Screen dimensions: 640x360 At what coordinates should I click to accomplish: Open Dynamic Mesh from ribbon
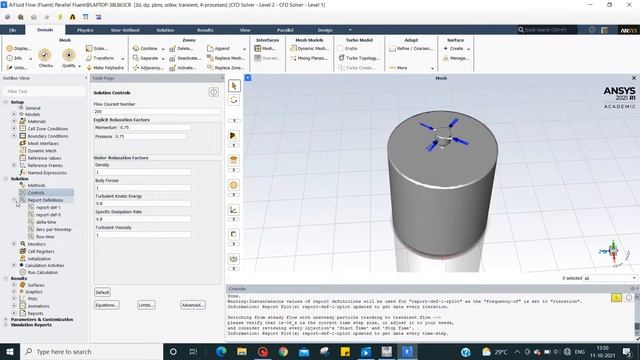click(x=309, y=48)
